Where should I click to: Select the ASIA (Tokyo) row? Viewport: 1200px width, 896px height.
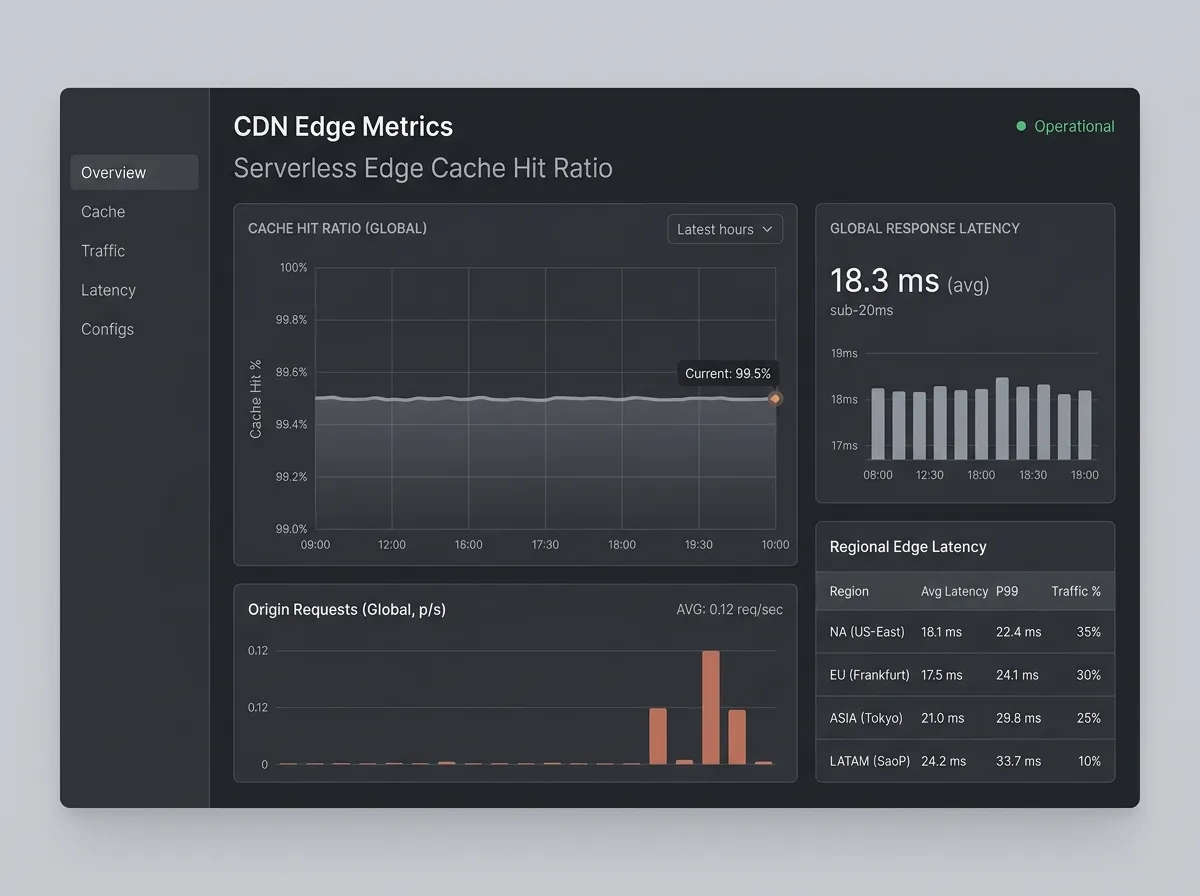click(965, 718)
